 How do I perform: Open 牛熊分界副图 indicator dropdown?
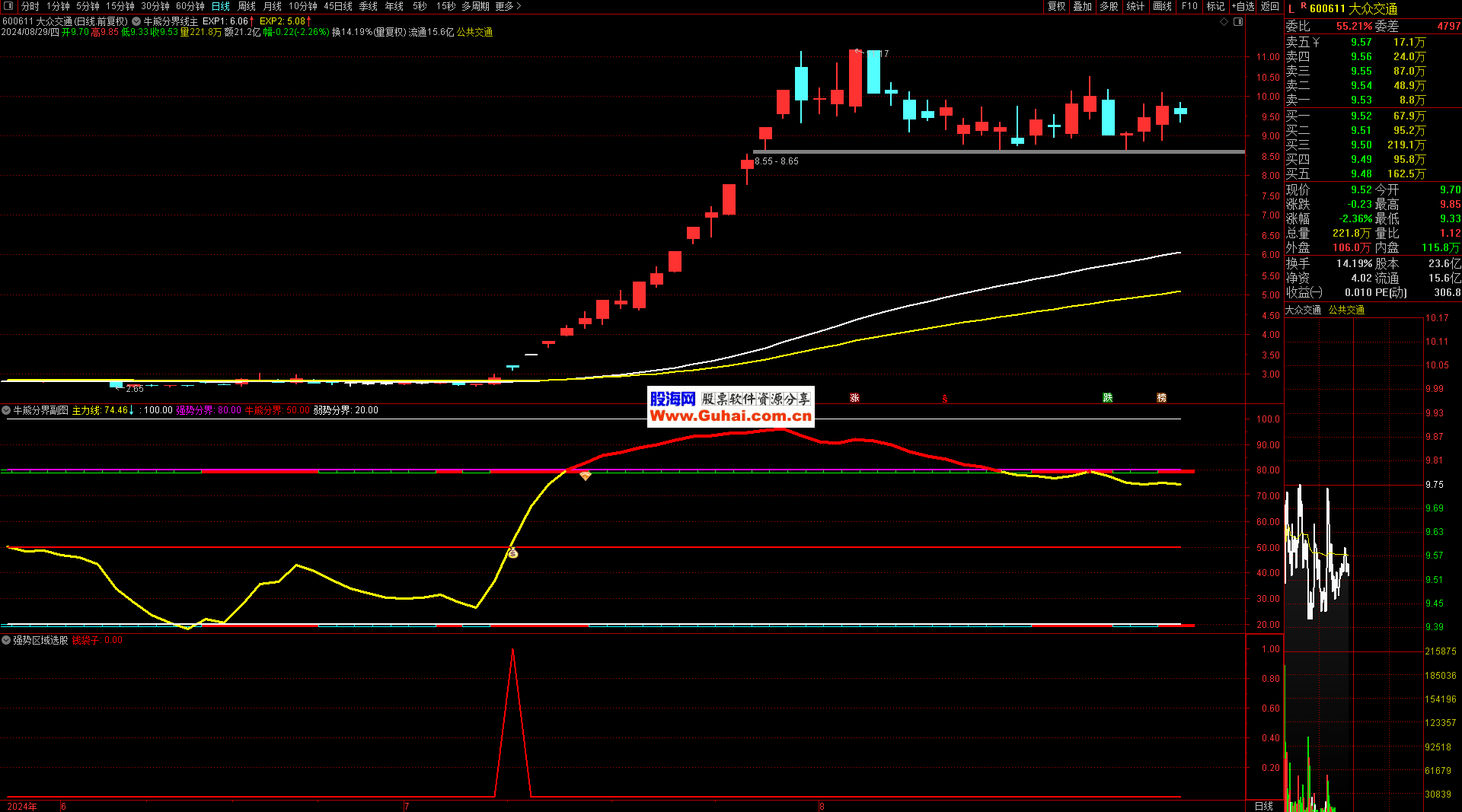pyautogui.click(x=6, y=410)
